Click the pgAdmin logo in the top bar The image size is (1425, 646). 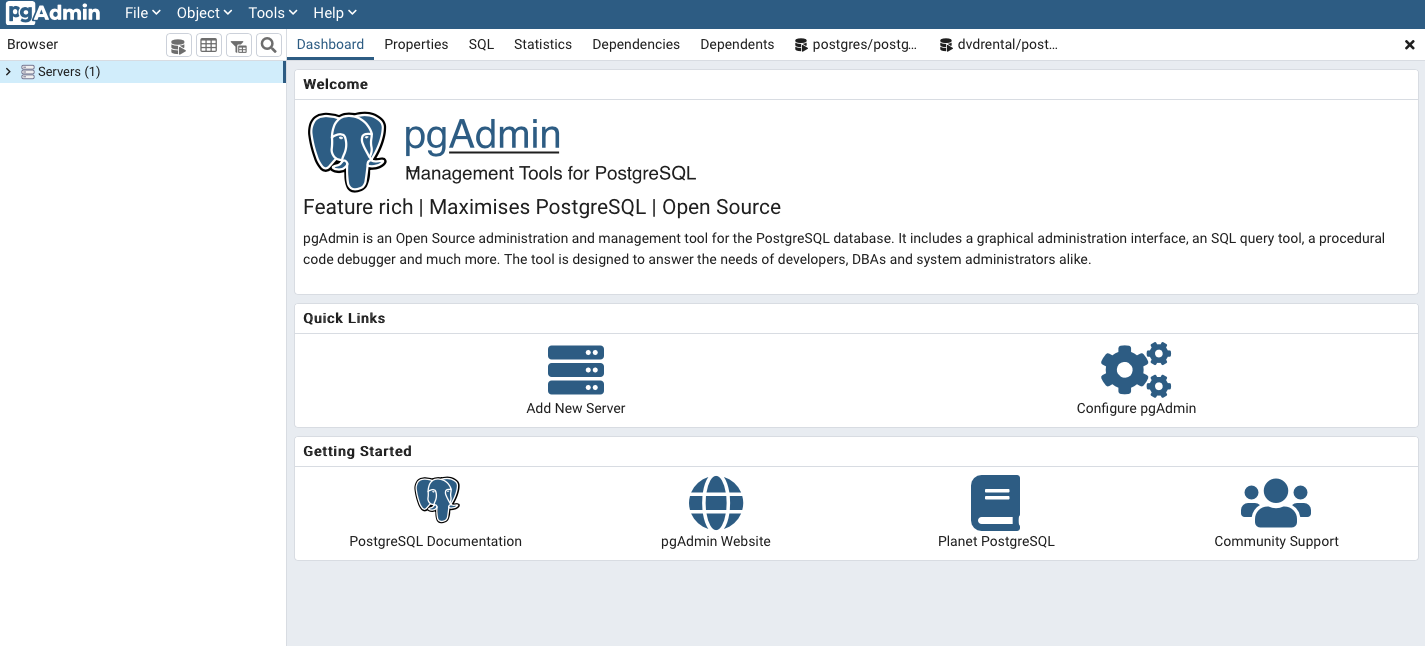tap(53, 13)
